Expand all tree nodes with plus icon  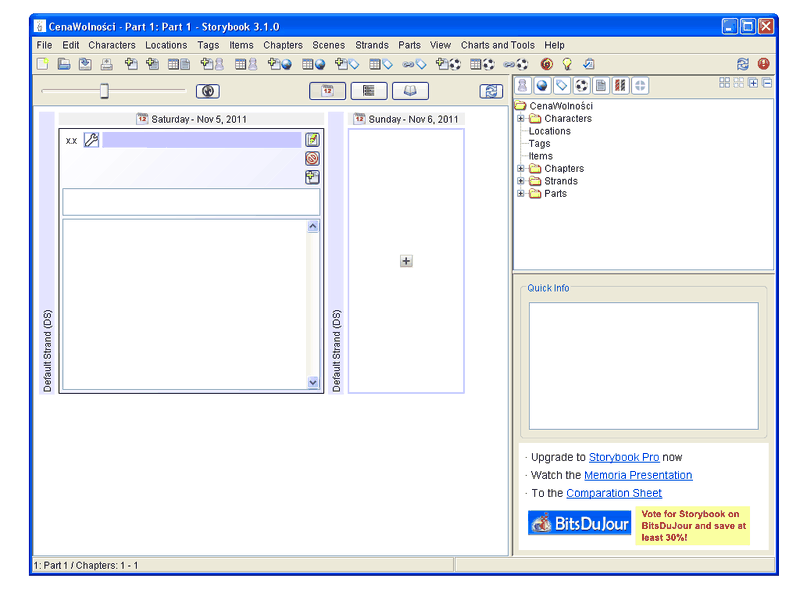(753, 83)
